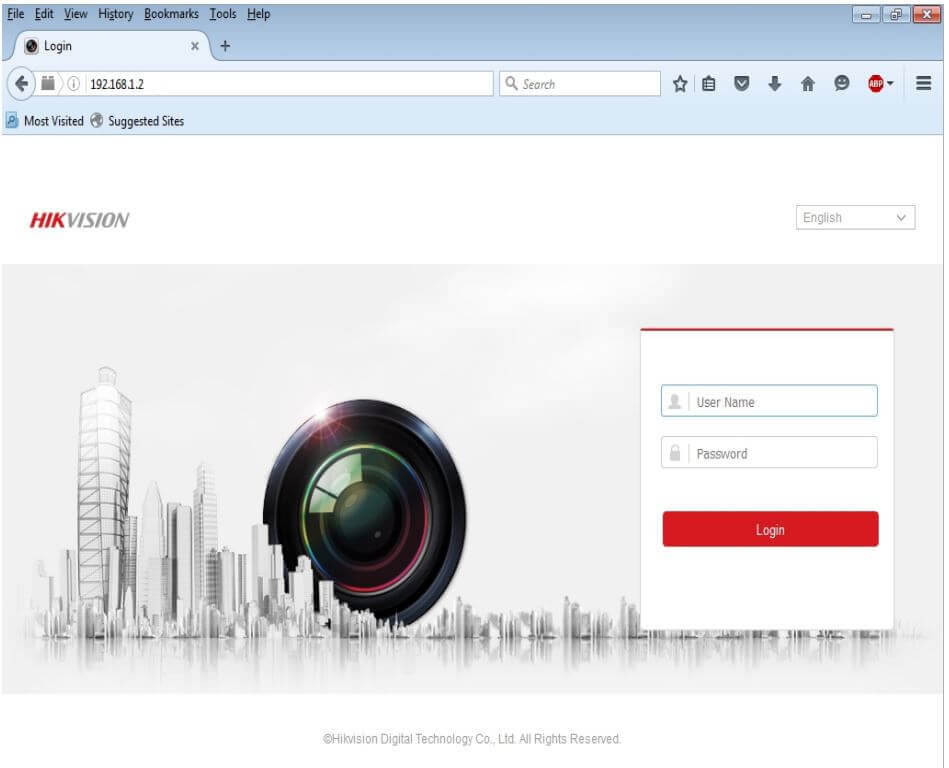Open the Bookmarks menu
This screenshot has height=768, width=949.
171,14
